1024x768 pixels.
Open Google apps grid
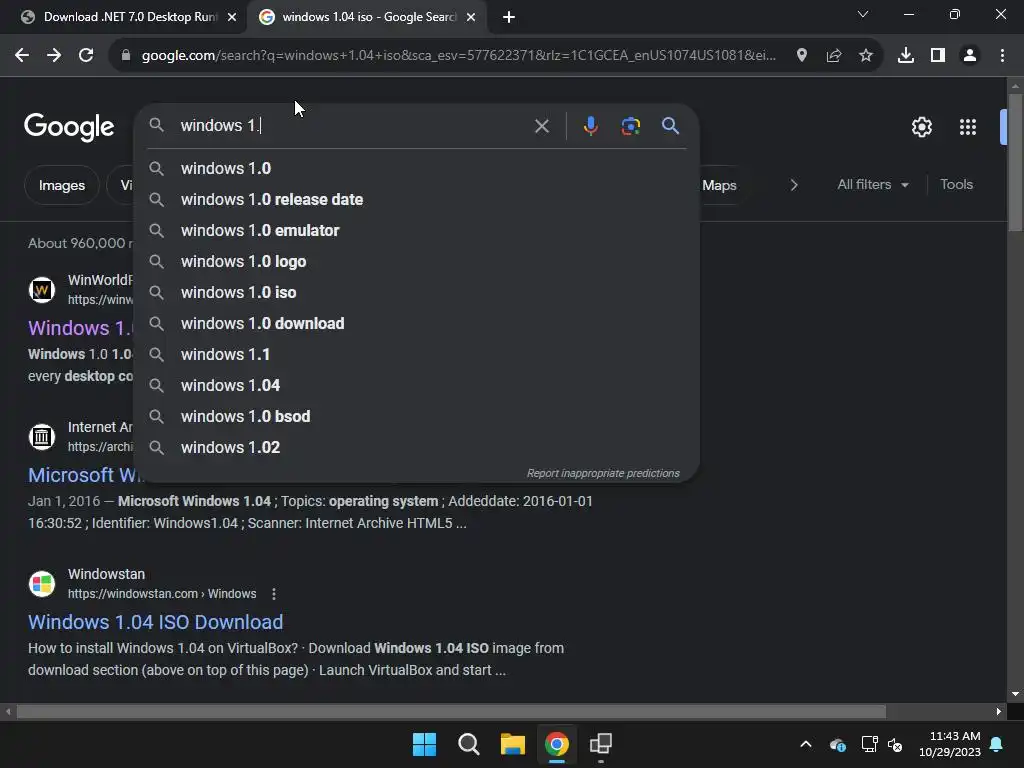pyautogui.click(x=968, y=127)
